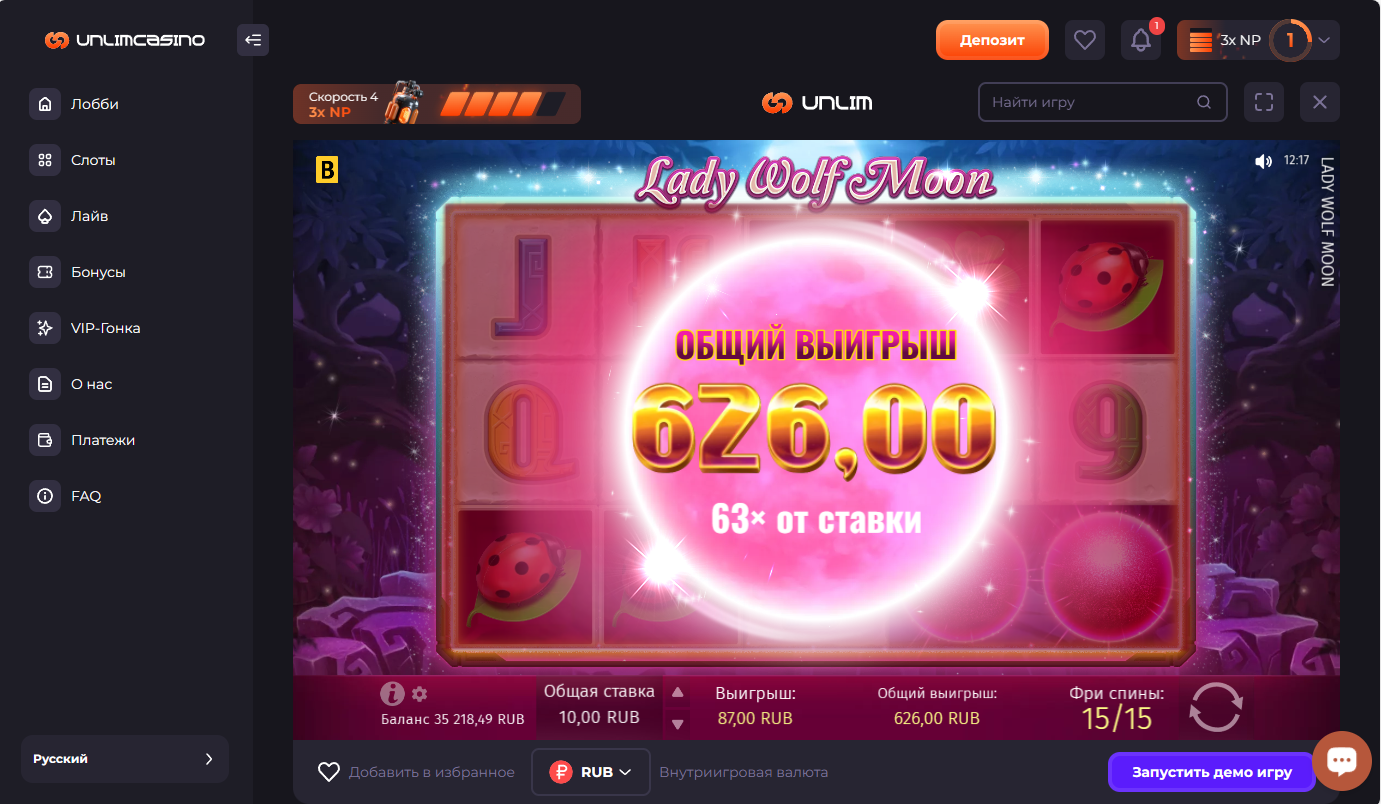Increase total bet with up arrow

pos(678,691)
